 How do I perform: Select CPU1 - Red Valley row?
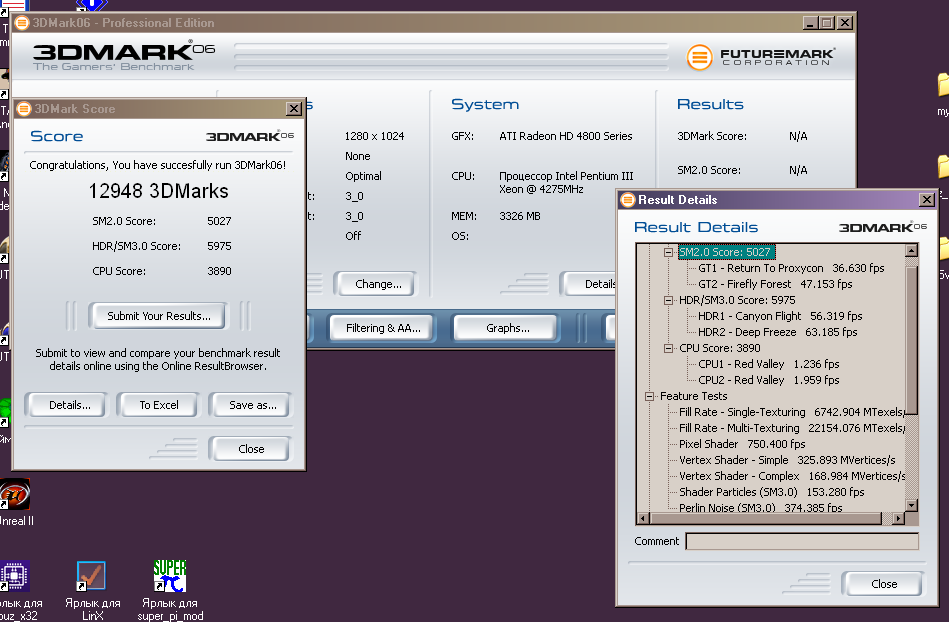point(769,364)
